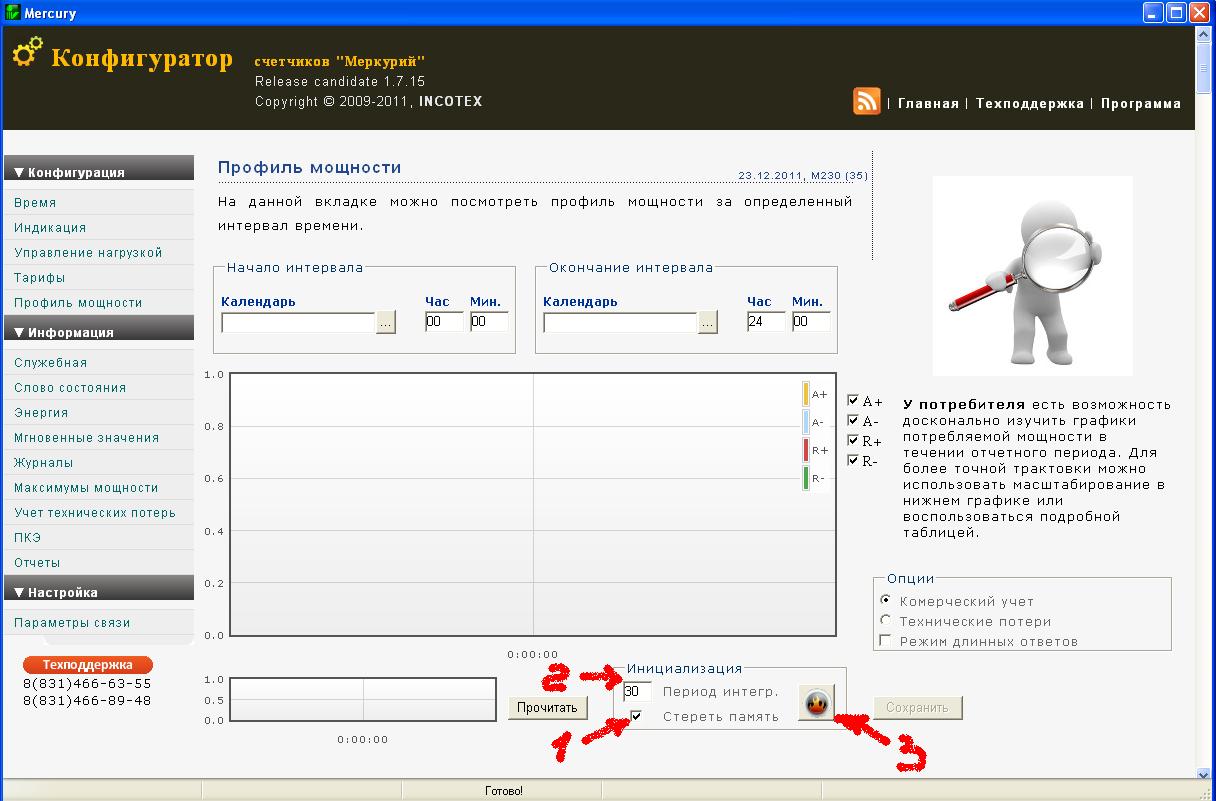
Task: Open Максимумы мощности page
Action: tap(86, 487)
